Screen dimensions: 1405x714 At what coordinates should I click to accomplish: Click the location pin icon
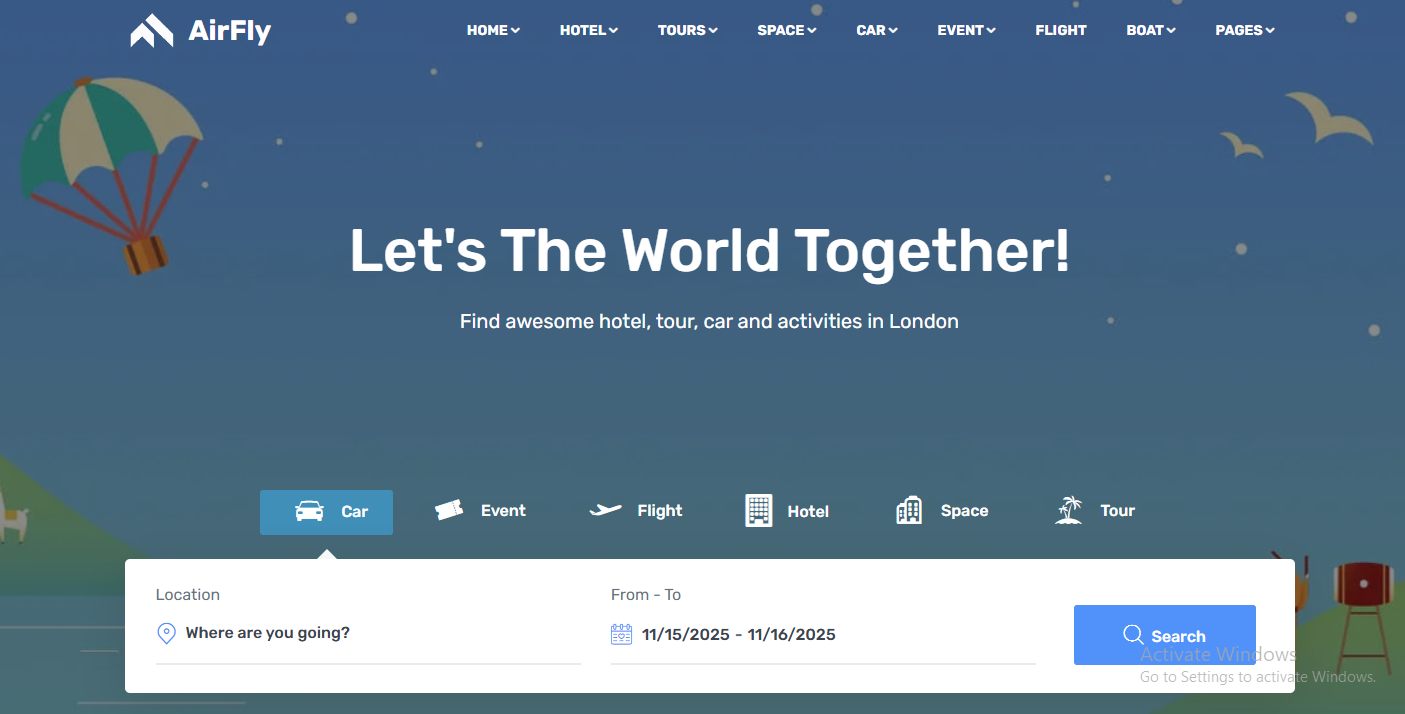(167, 633)
